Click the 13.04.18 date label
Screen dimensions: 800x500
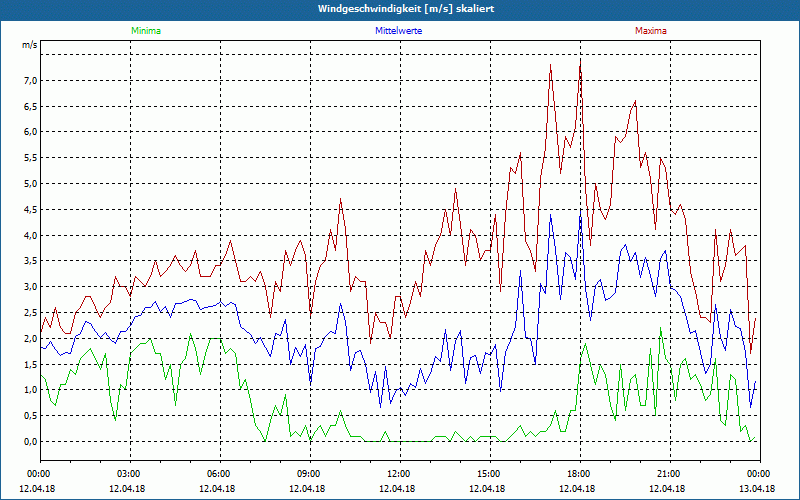point(757,488)
